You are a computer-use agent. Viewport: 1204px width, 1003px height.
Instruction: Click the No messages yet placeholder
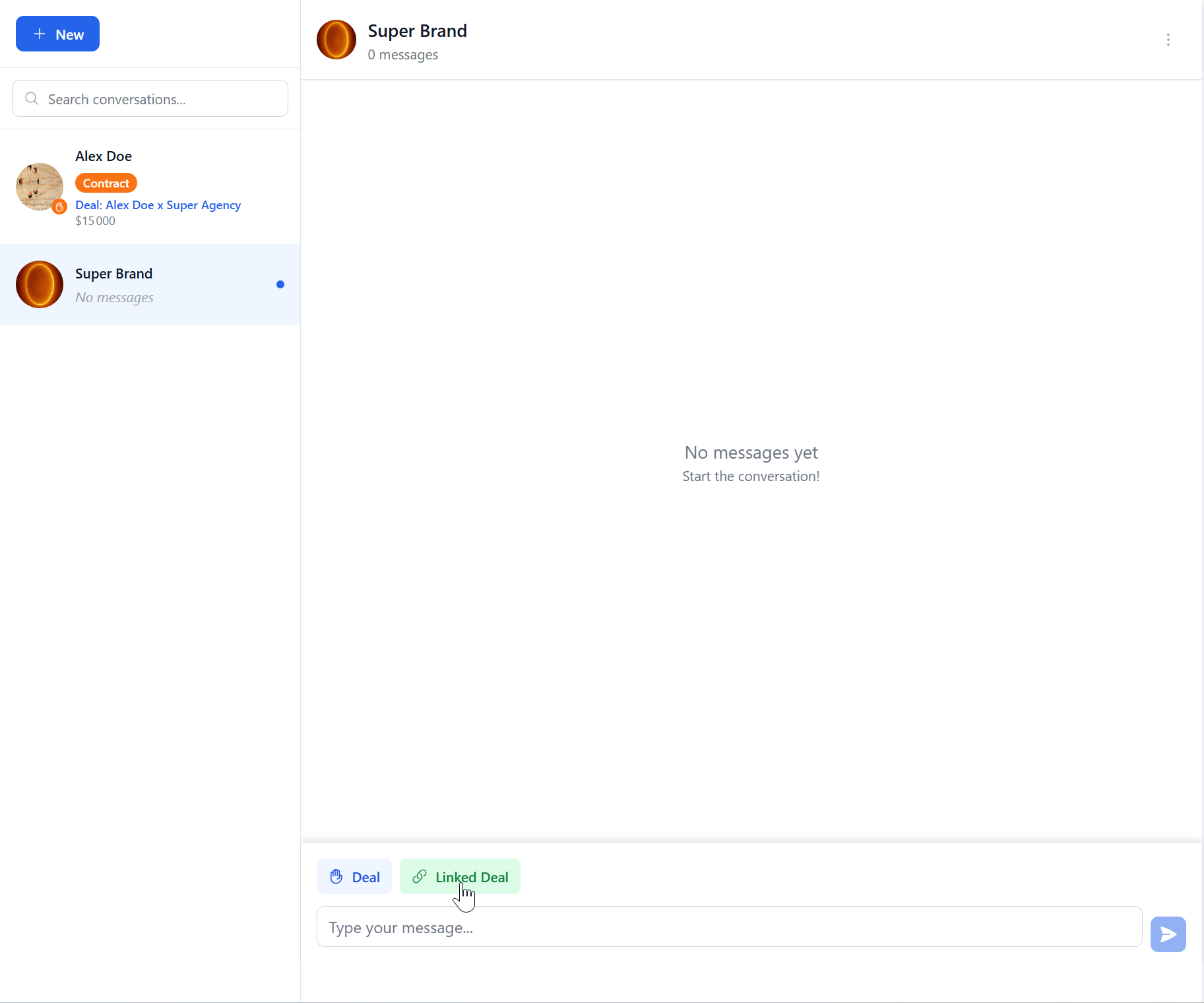pyautogui.click(x=751, y=453)
